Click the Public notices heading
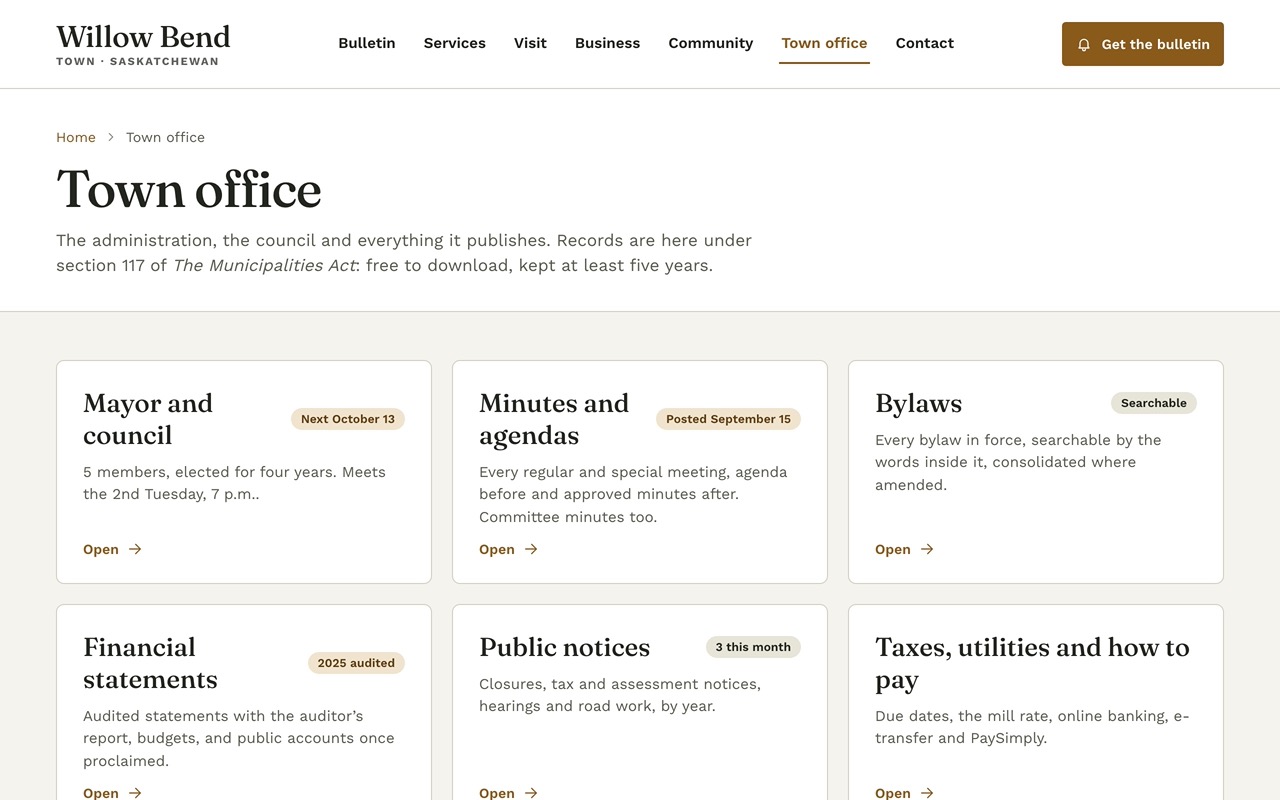The image size is (1280, 800). pyautogui.click(x=565, y=647)
